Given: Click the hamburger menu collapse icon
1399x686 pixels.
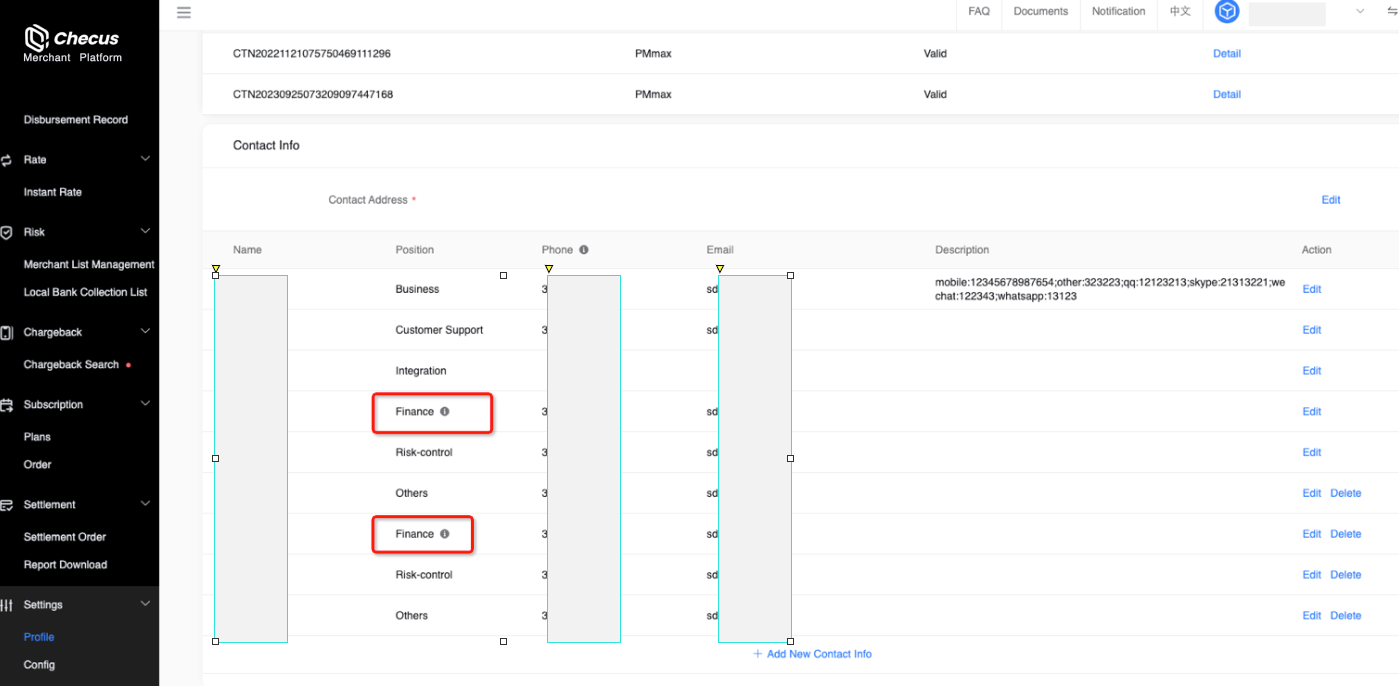Looking at the screenshot, I should point(183,13).
